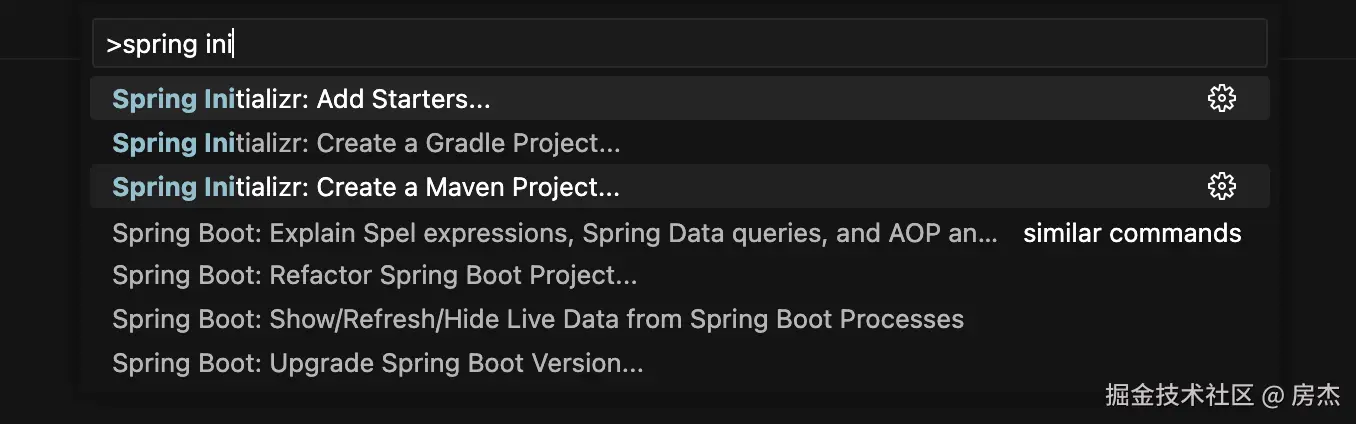
Task: Run Spring Initializr: Add Starters command
Action: click(x=400, y=99)
